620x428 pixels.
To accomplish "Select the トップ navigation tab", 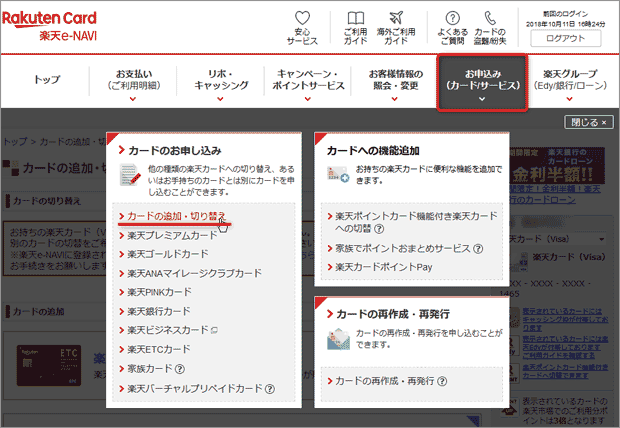I will [x=47, y=80].
